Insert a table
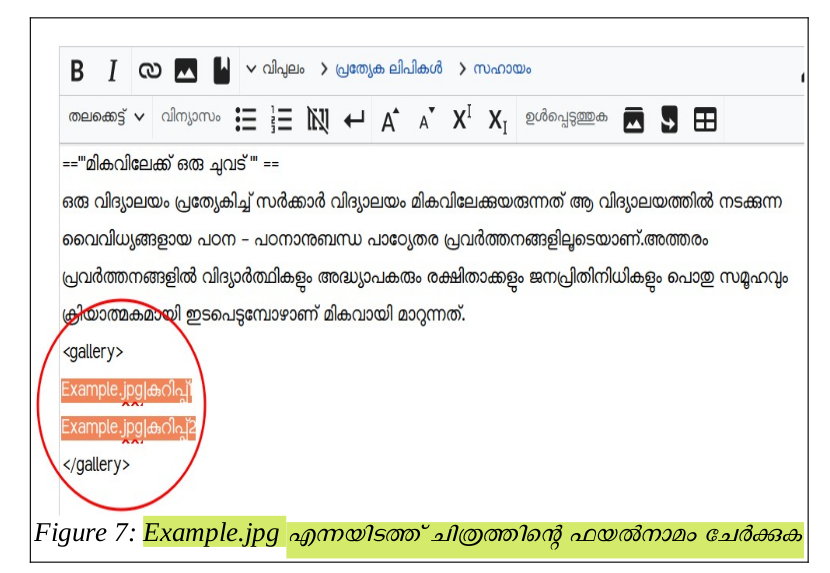The height and width of the screenshot is (573, 830). coord(705,120)
